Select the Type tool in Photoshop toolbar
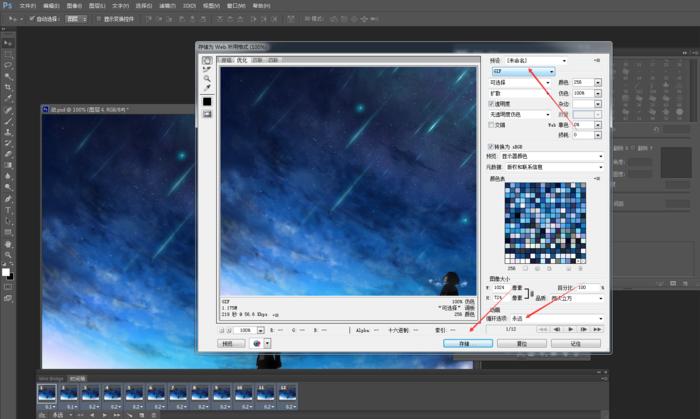 tap(8, 210)
